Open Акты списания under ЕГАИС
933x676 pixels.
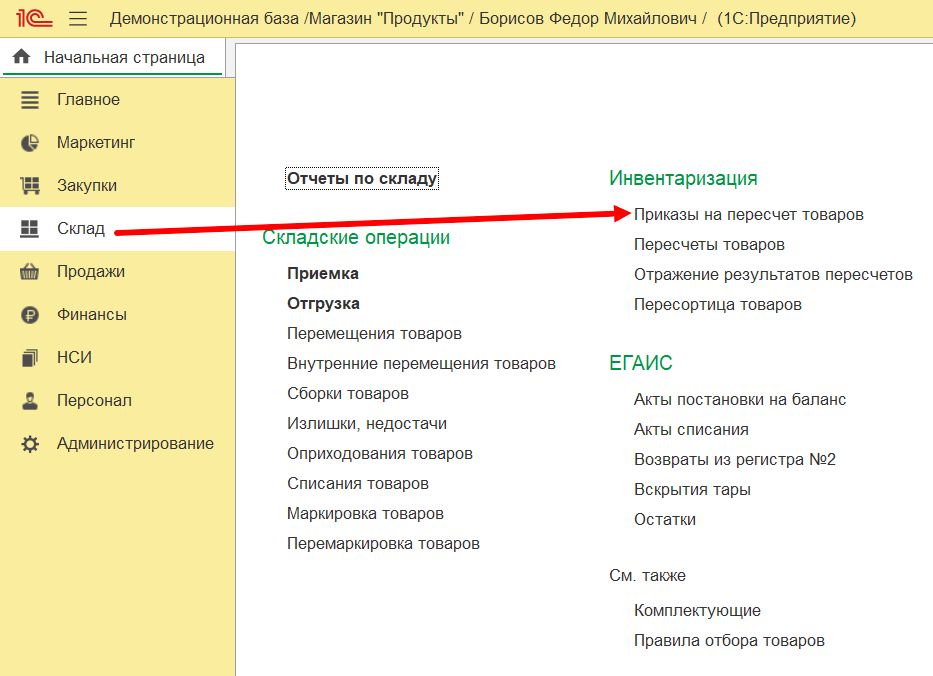pyautogui.click(x=691, y=430)
